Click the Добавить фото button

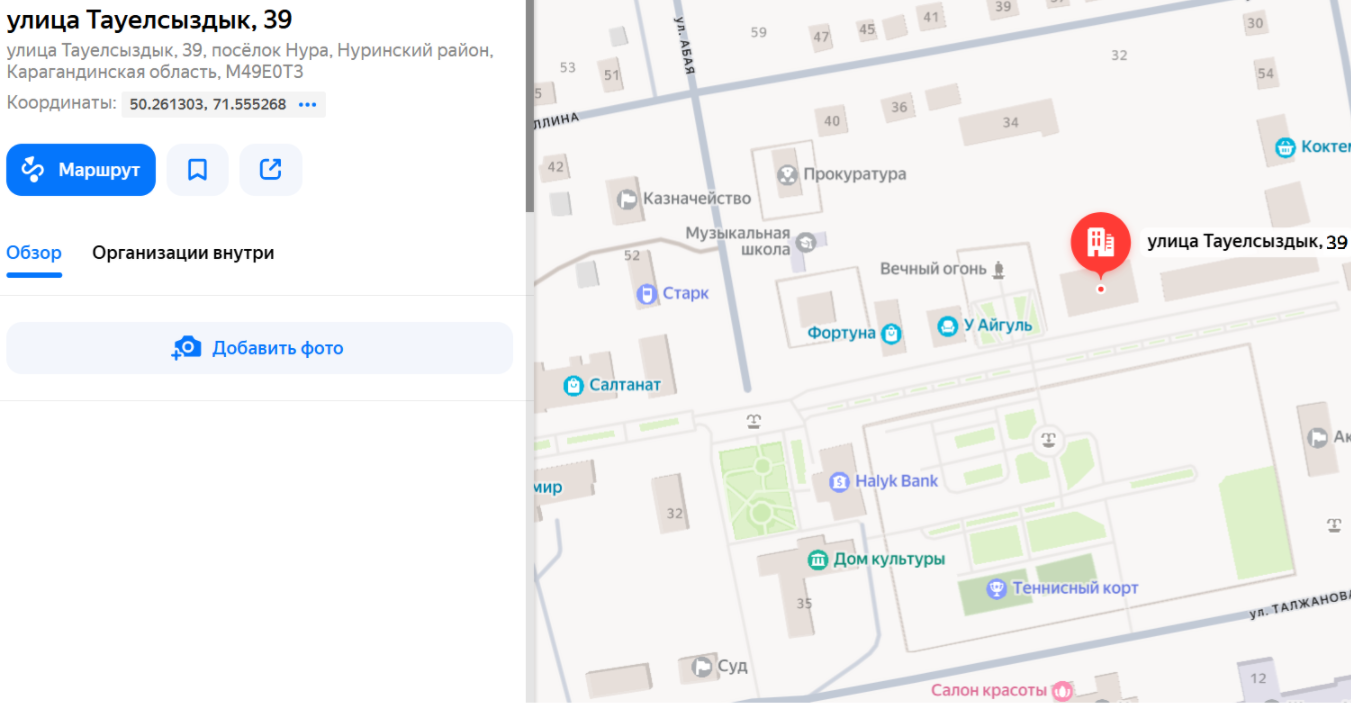(x=259, y=348)
